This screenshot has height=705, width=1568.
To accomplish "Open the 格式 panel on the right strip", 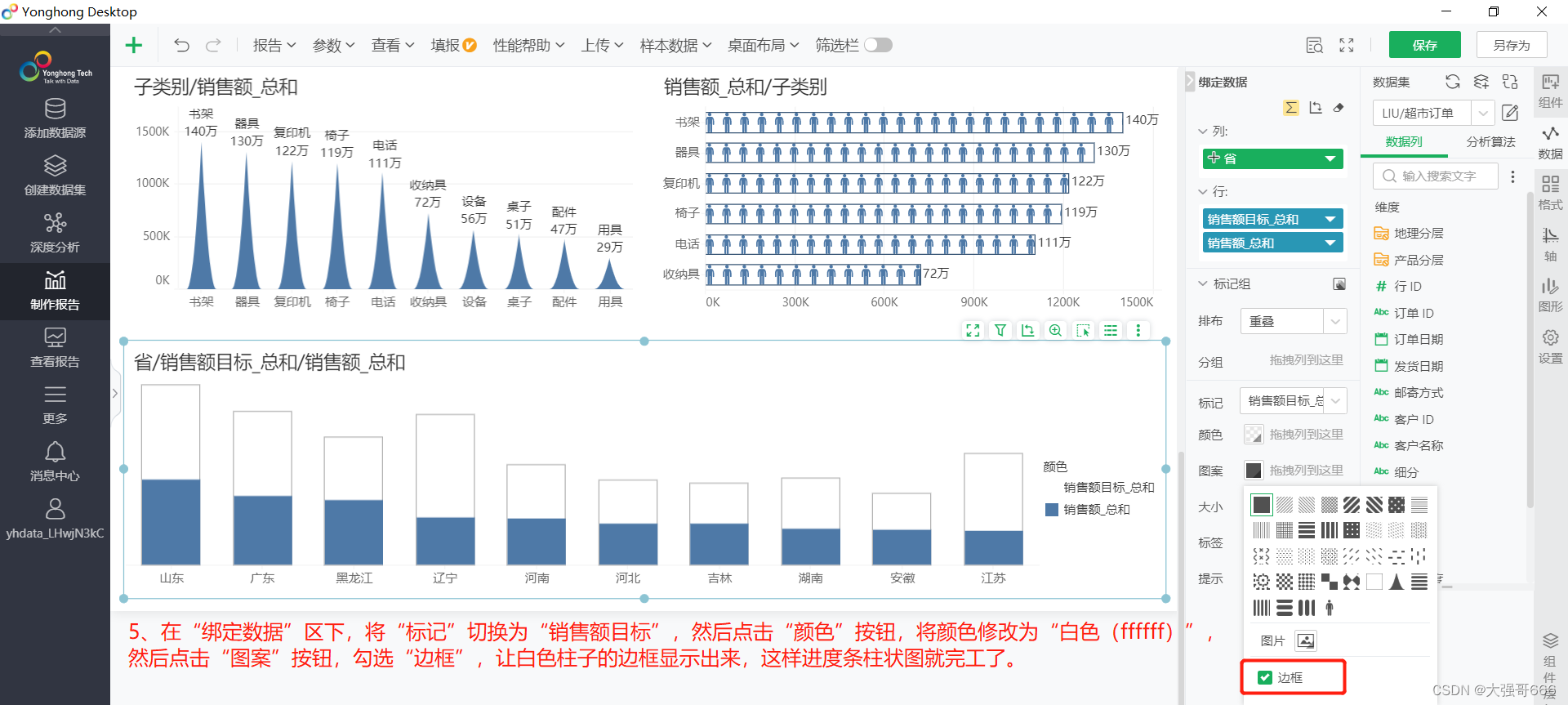I will coord(1550,193).
